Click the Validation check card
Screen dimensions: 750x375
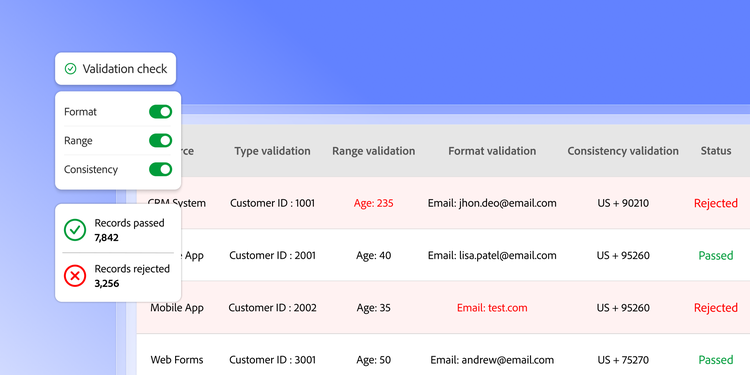115,69
